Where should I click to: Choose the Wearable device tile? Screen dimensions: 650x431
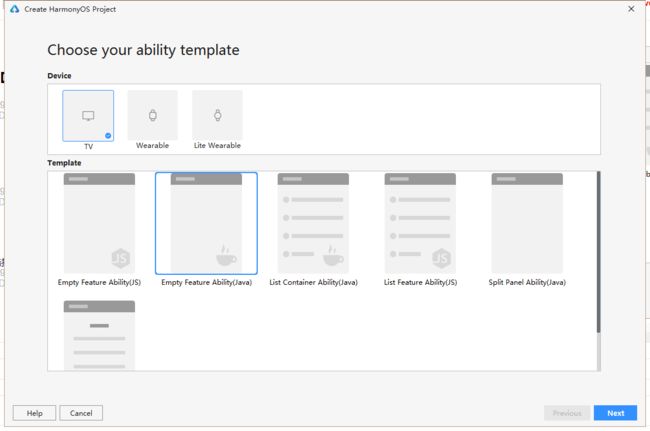[x=153, y=115]
